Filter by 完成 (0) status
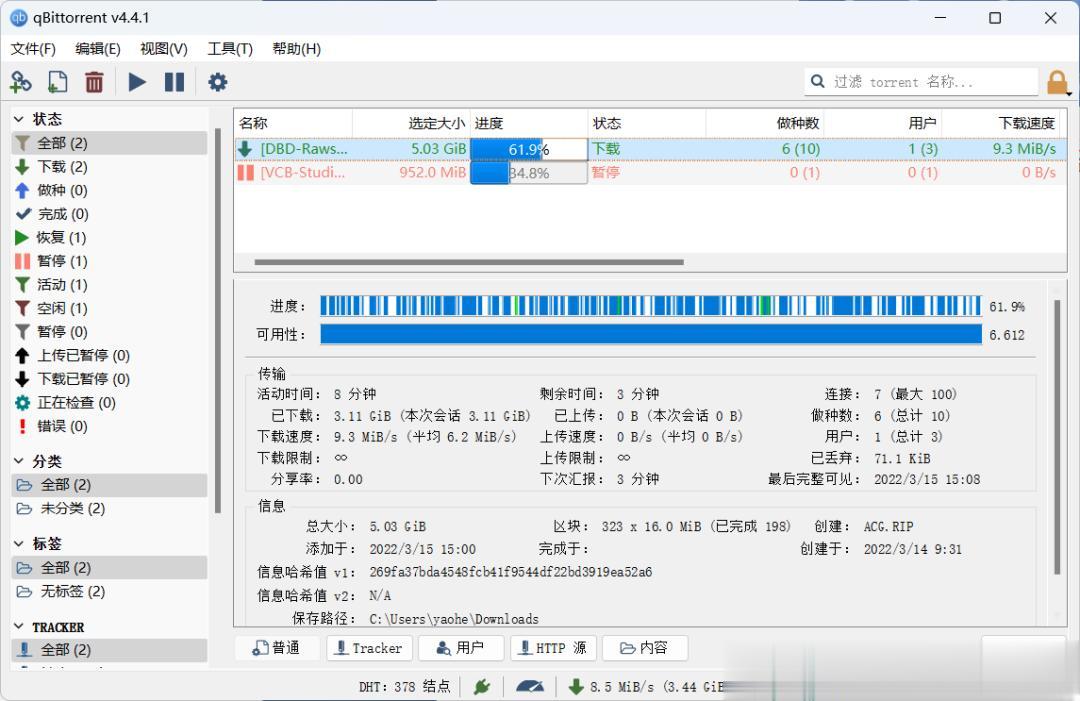This screenshot has width=1080, height=701. (x=110, y=214)
